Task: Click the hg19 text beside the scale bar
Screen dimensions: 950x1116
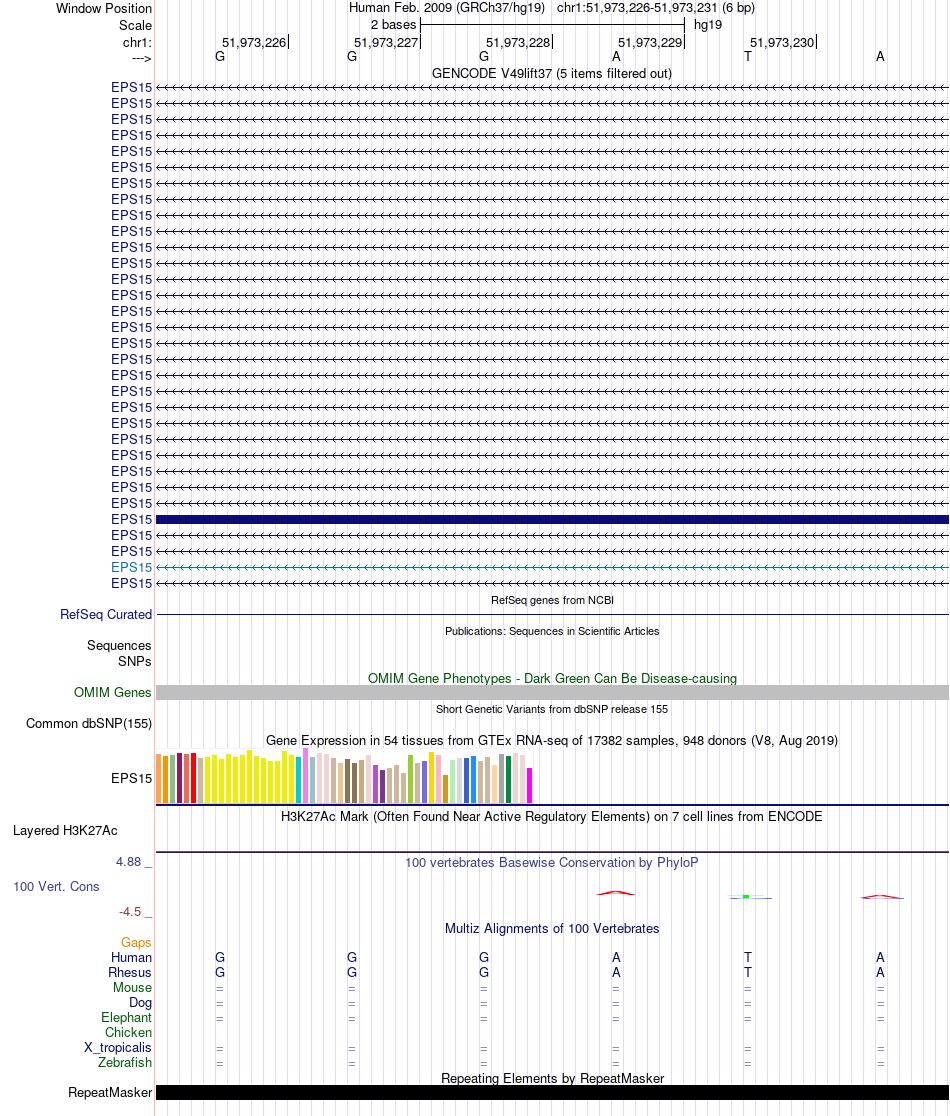Action: 708,25
